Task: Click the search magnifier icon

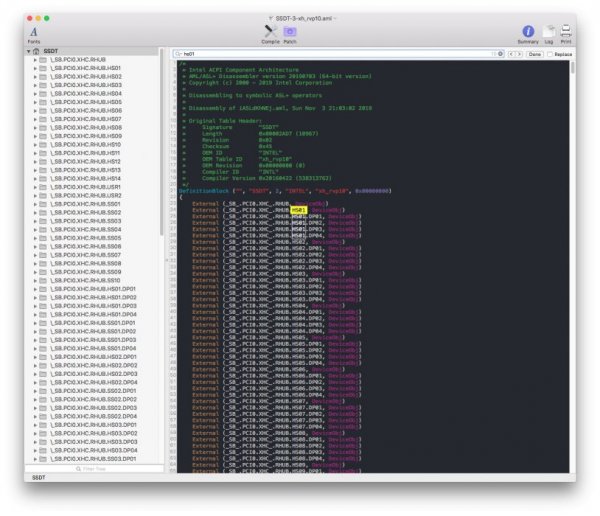Action: [177, 53]
